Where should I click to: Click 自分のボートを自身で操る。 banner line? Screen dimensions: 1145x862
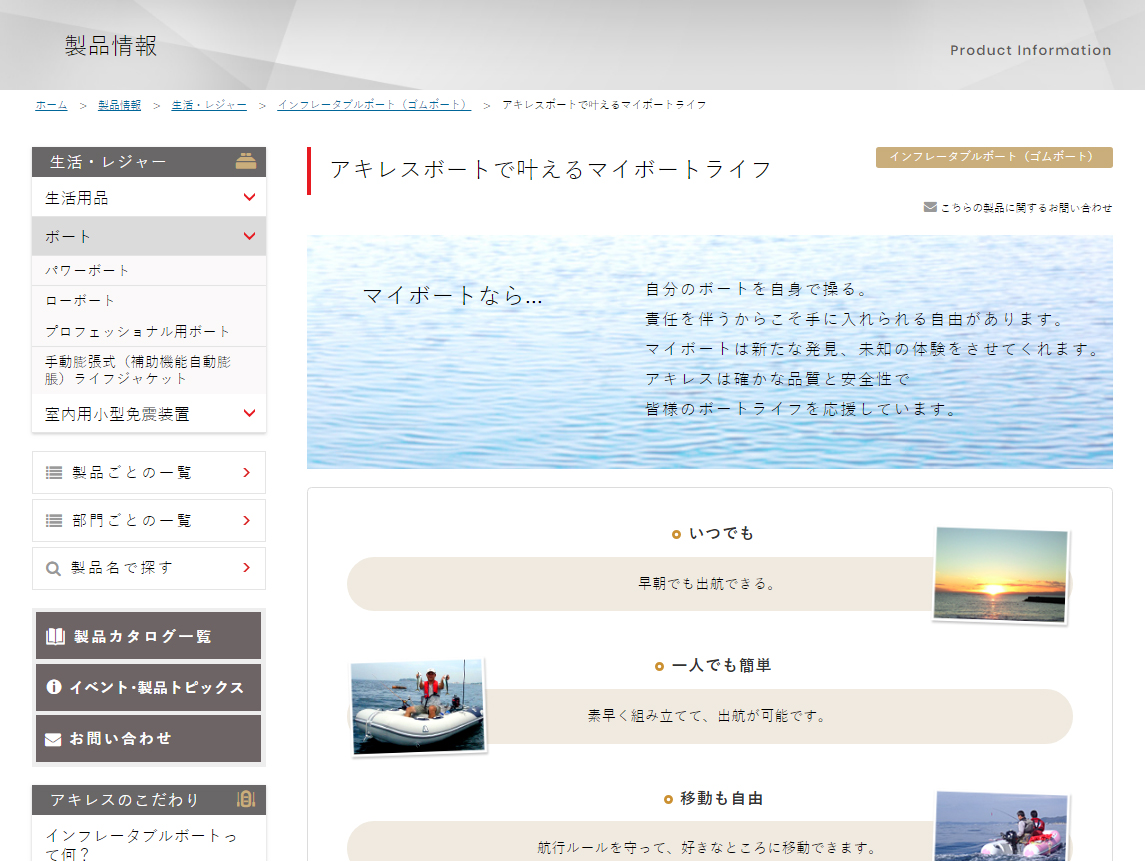tap(757, 289)
